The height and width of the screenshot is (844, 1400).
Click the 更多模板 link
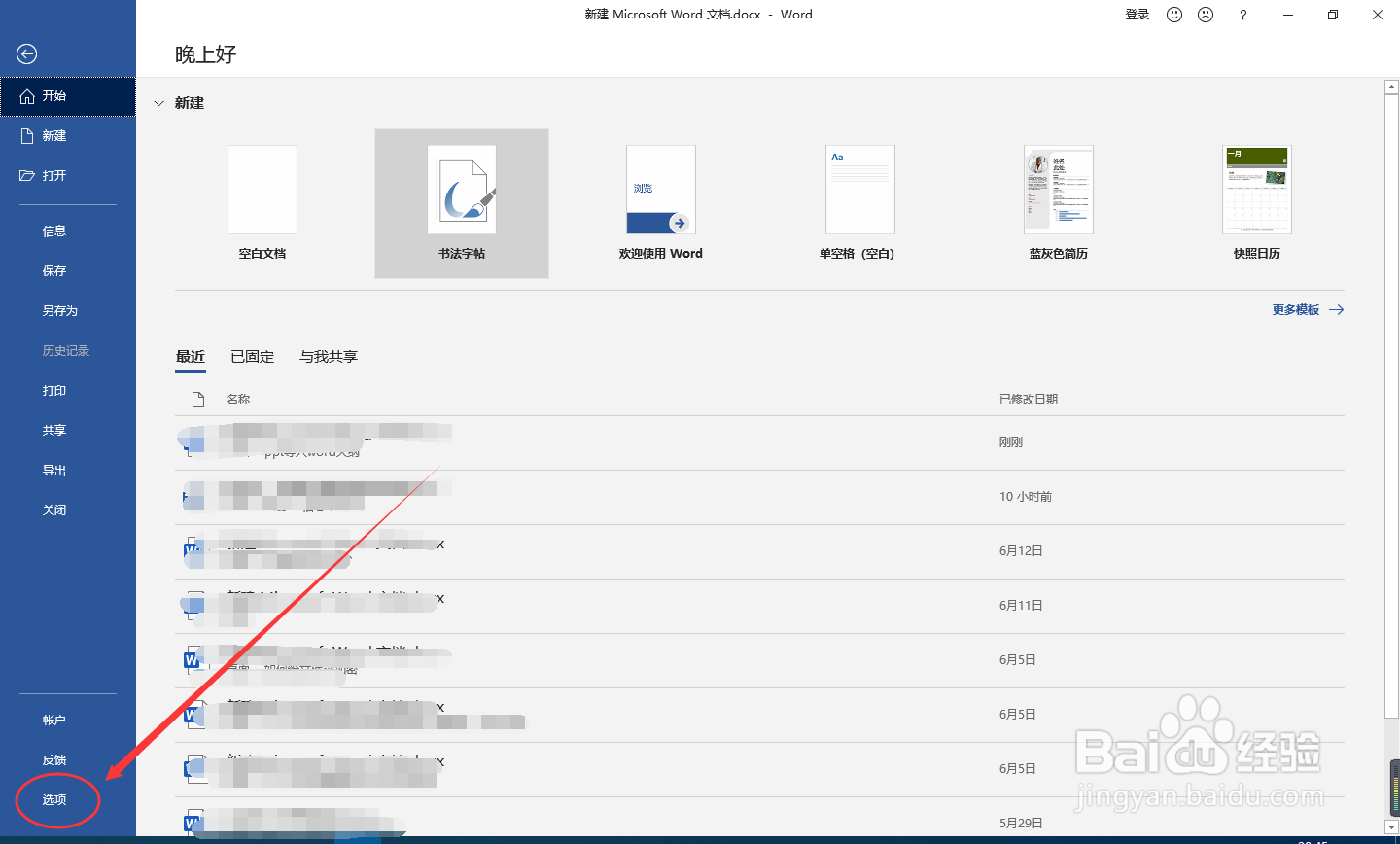pos(1296,310)
